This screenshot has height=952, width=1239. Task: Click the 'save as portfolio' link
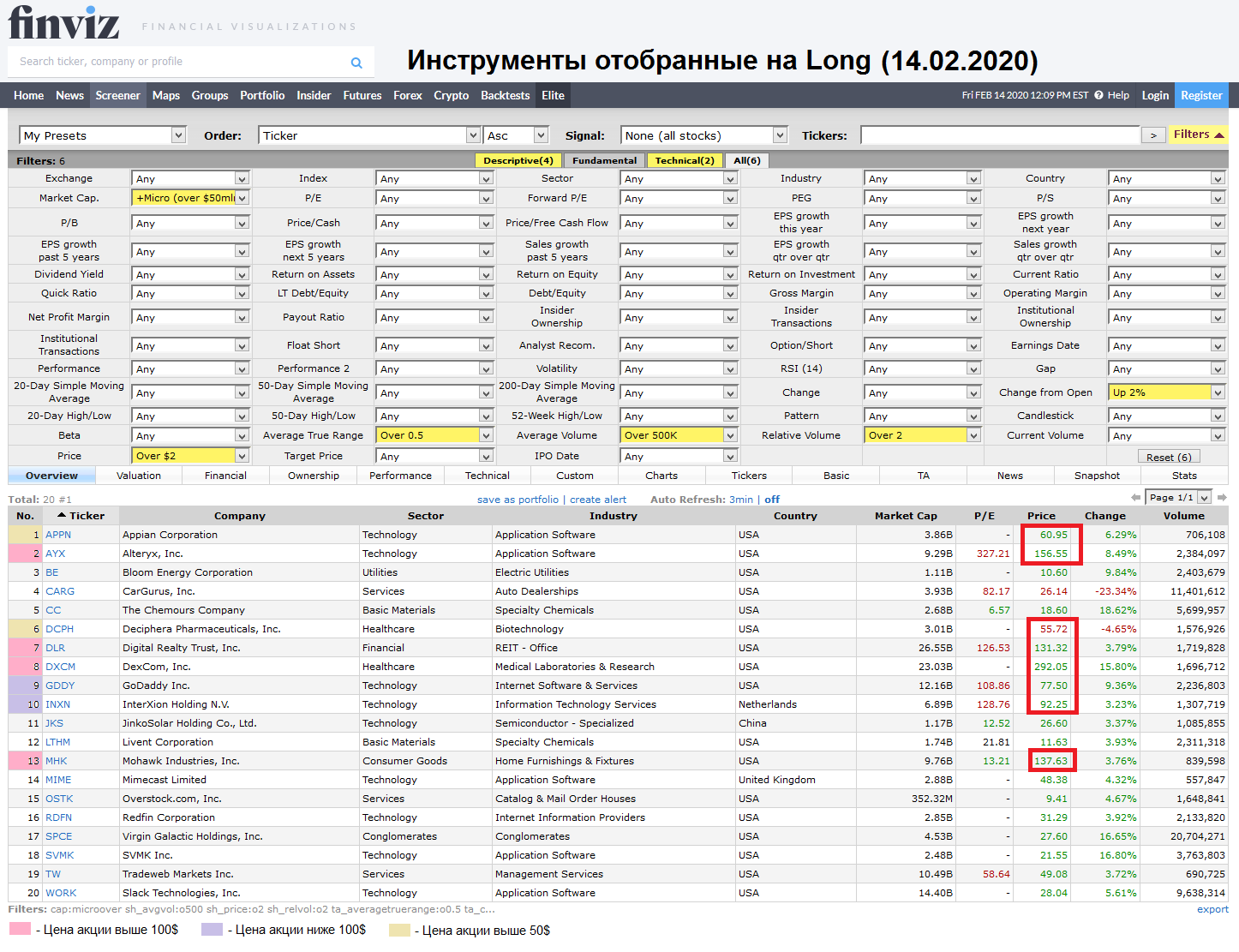518,500
